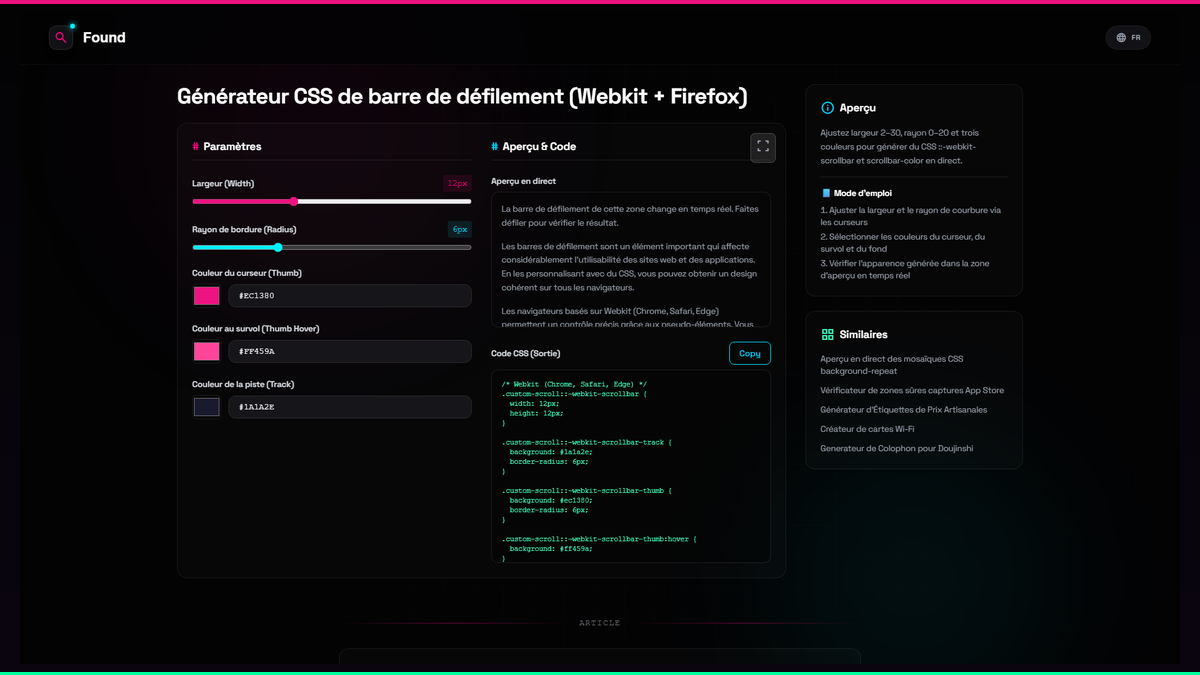The height and width of the screenshot is (675, 1200).
Task: Click the -webkit-scrollbar-thumb:hover code line
Action: [x=599, y=539]
